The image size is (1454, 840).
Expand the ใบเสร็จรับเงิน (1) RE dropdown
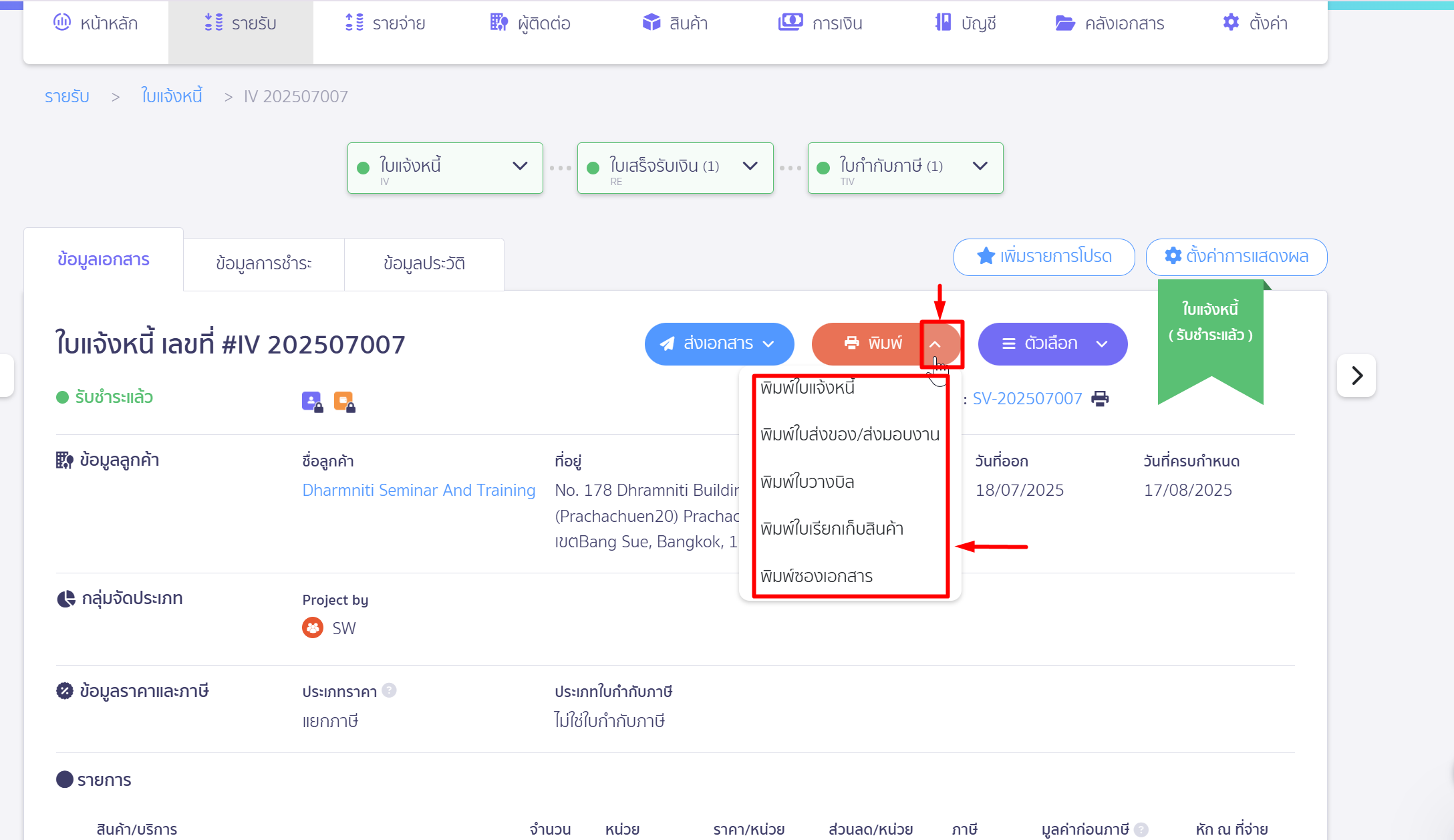point(675,168)
